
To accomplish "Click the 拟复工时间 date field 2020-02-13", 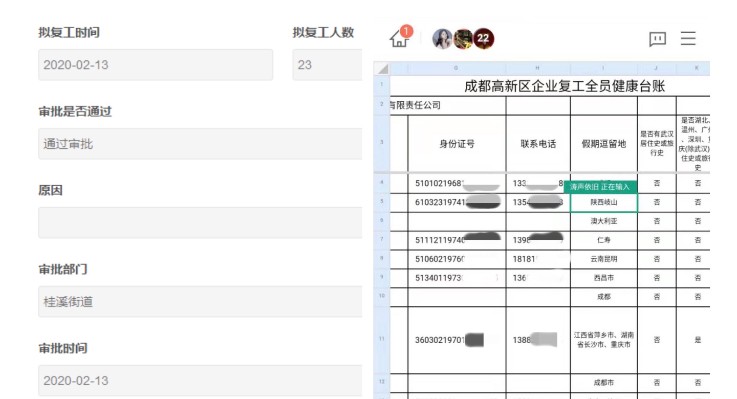I will click(156, 65).
